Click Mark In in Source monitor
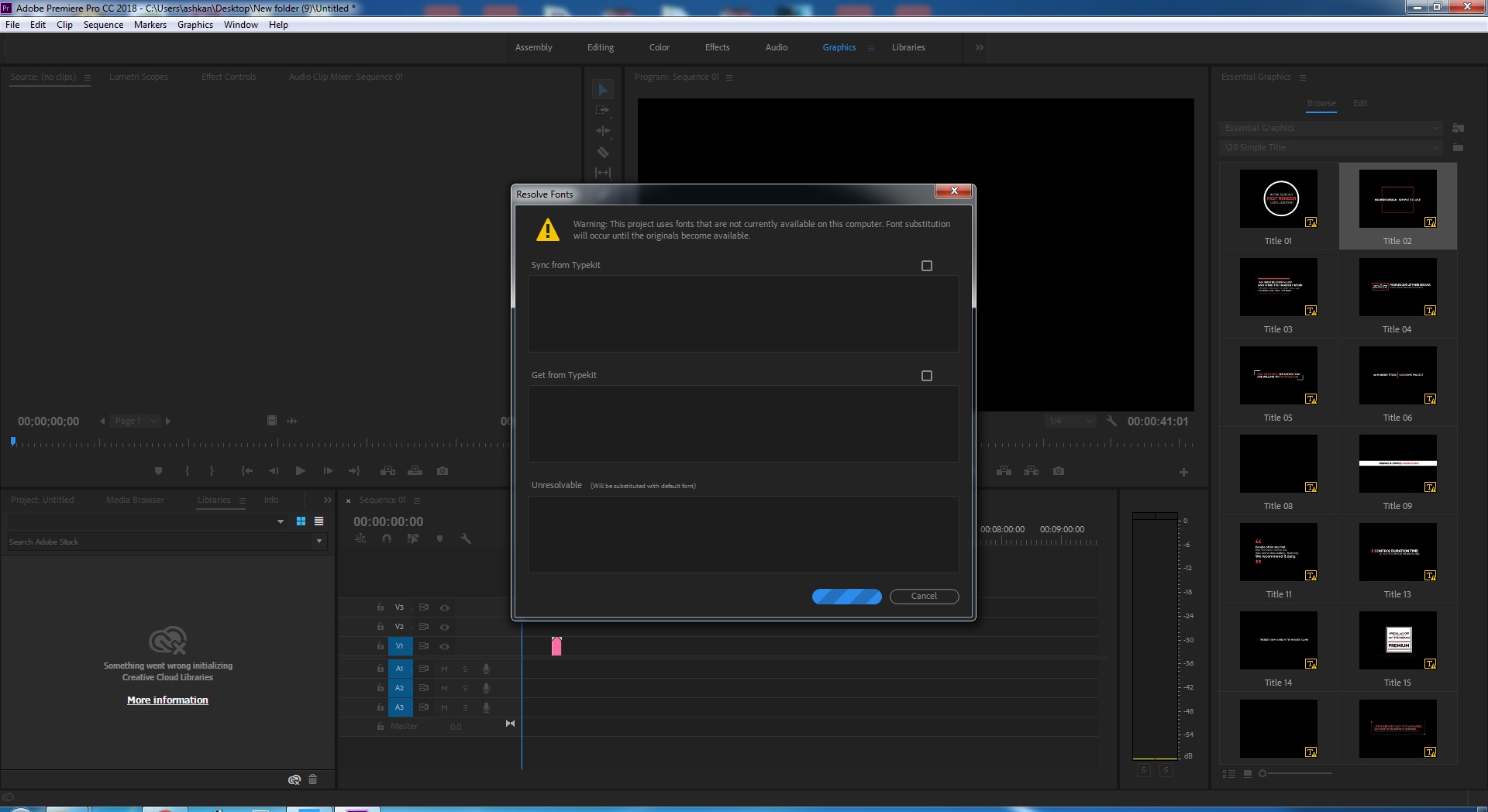This screenshot has height=812, width=1488. pyautogui.click(x=187, y=470)
